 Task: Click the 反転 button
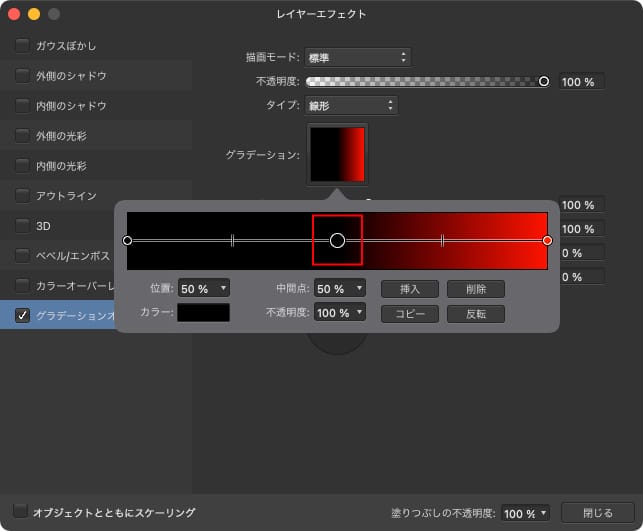476,314
